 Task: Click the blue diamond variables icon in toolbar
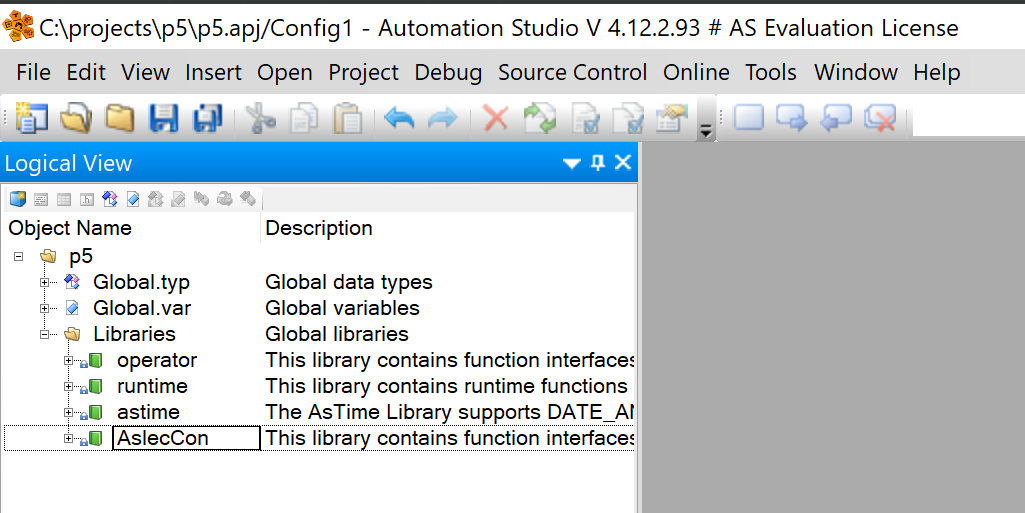coord(133,199)
